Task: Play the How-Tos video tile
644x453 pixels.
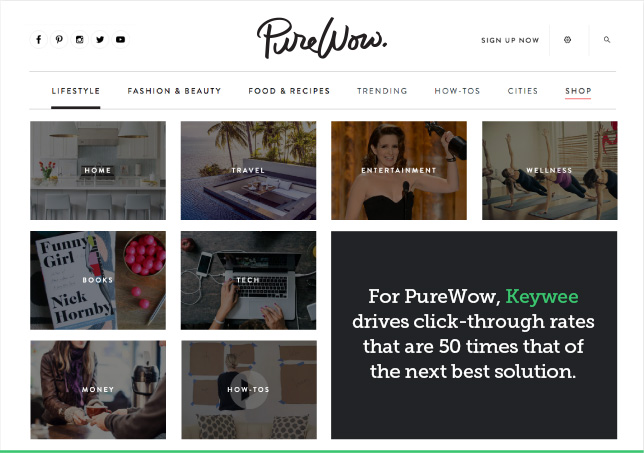Action: coord(249,389)
